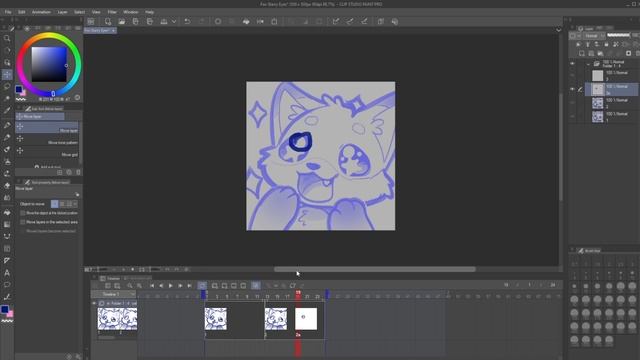Toggle the highlighted loop play button
Image resolution: width=640 pixels, height=360 pixels.
(202, 286)
